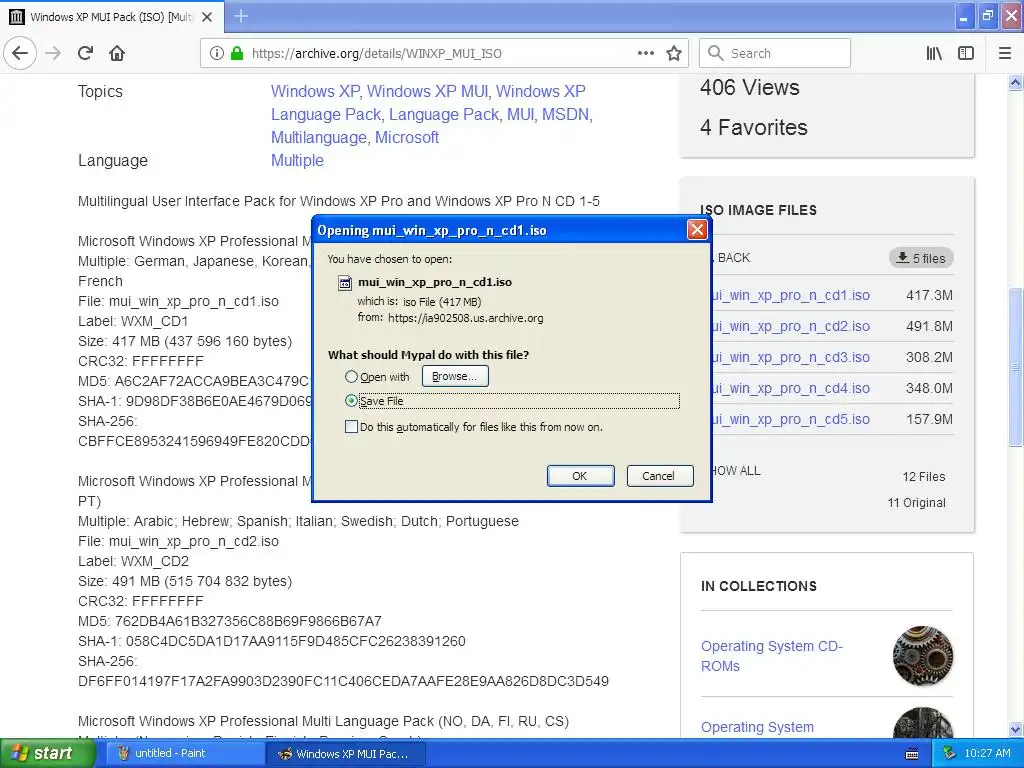Open the Microsoft topic link
This screenshot has width=1024, height=768.
pyautogui.click(x=407, y=137)
